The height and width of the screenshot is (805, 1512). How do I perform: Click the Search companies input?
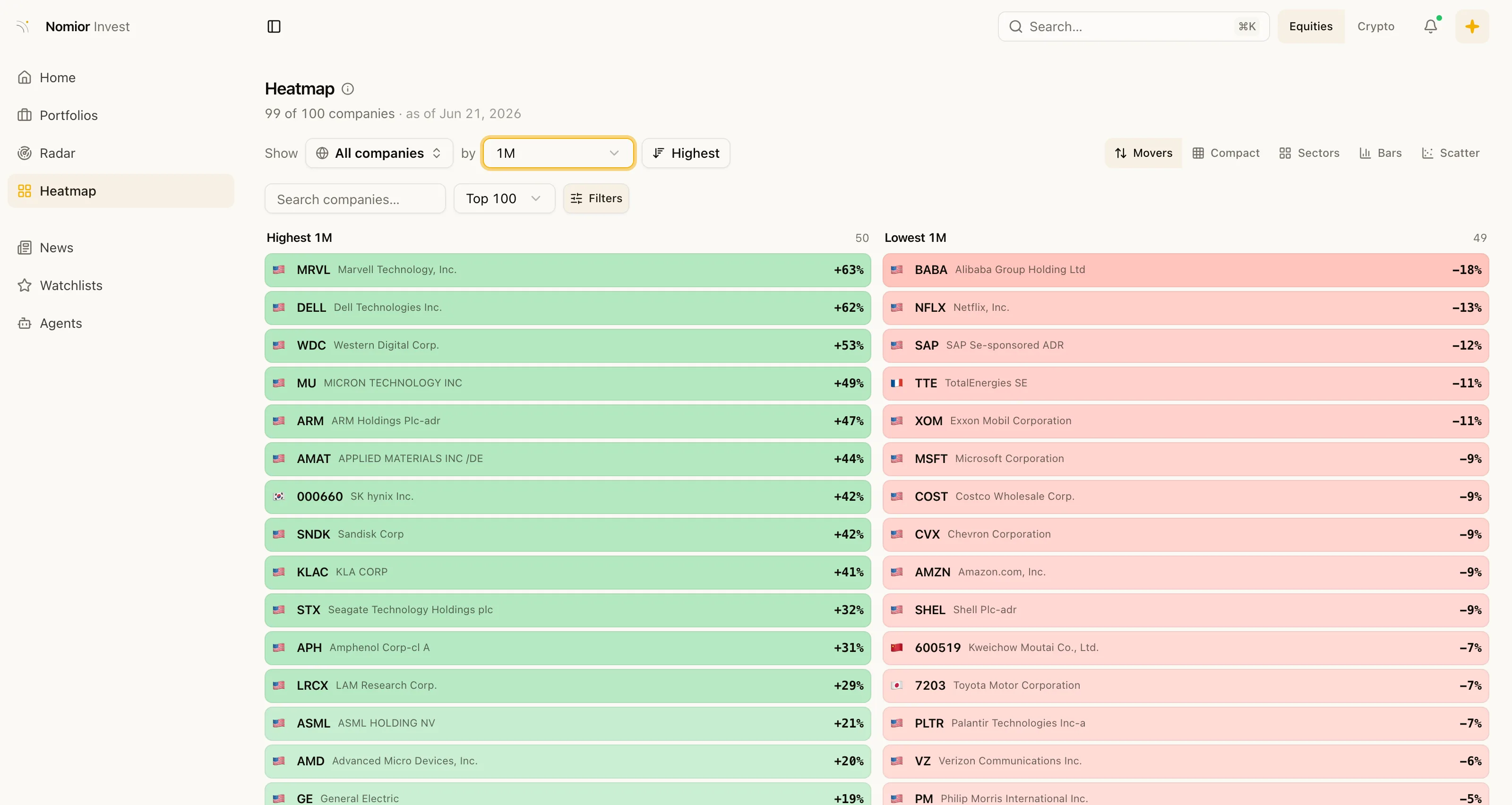pos(355,198)
